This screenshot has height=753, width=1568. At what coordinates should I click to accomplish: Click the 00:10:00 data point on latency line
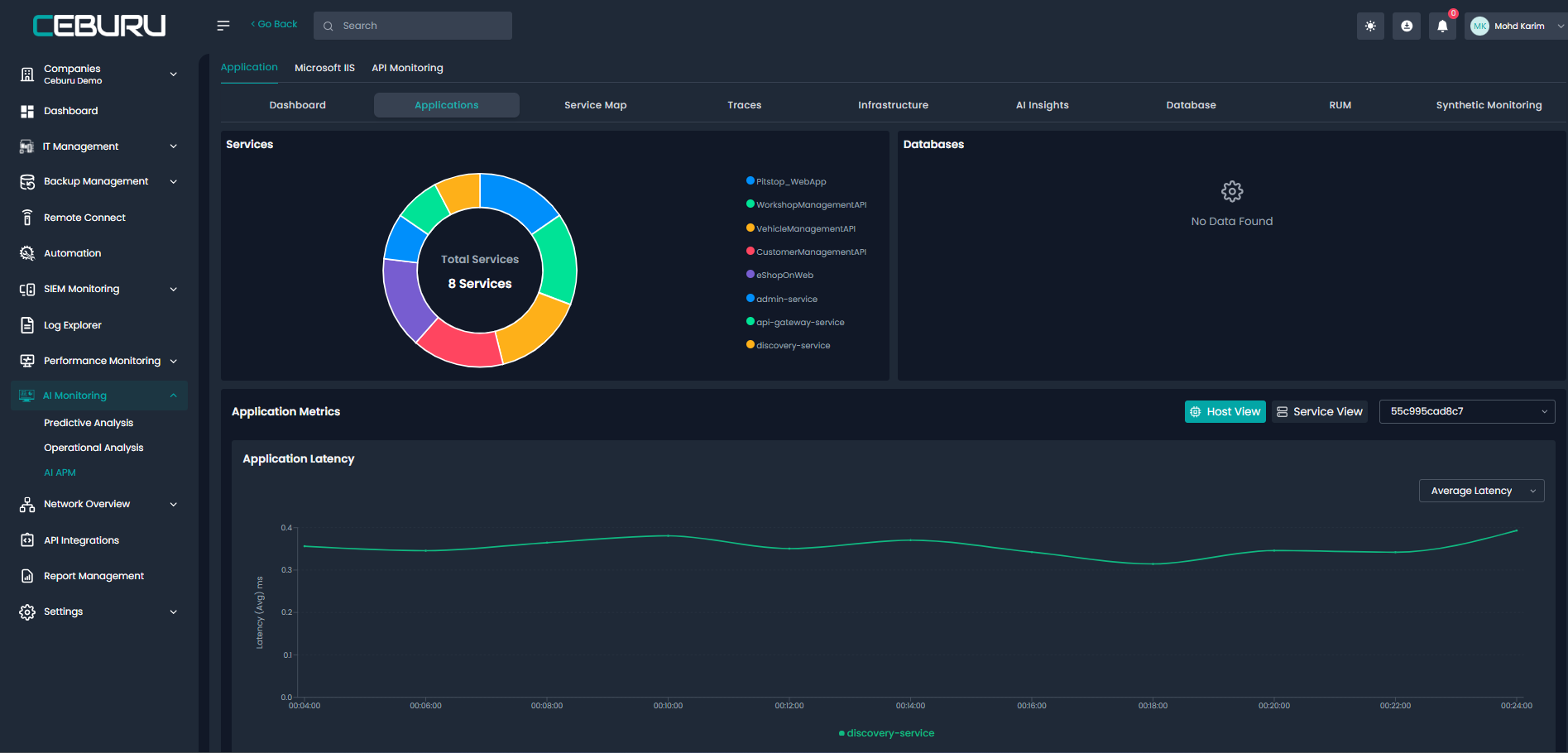669,535
